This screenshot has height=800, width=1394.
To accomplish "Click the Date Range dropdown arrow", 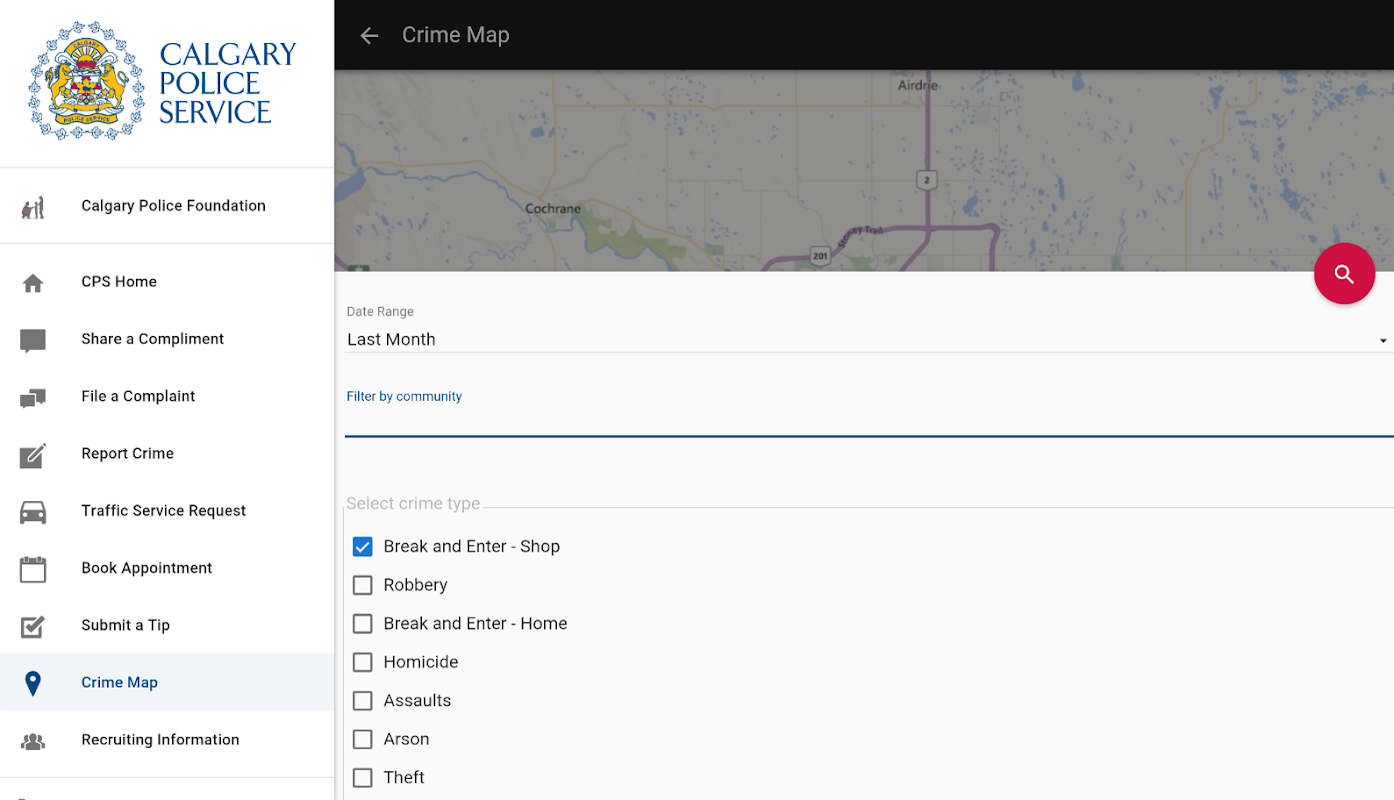I will tap(1383, 341).
